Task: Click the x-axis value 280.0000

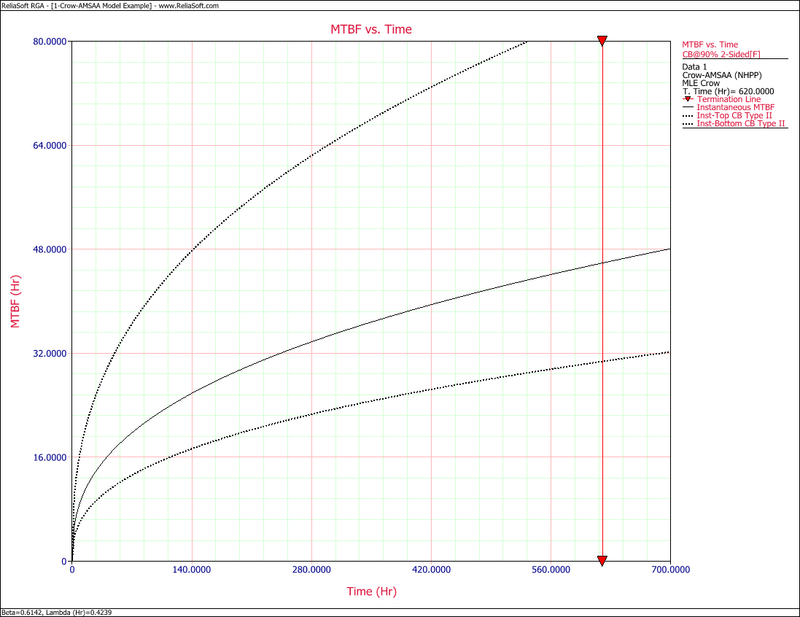Action: pyautogui.click(x=311, y=570)
